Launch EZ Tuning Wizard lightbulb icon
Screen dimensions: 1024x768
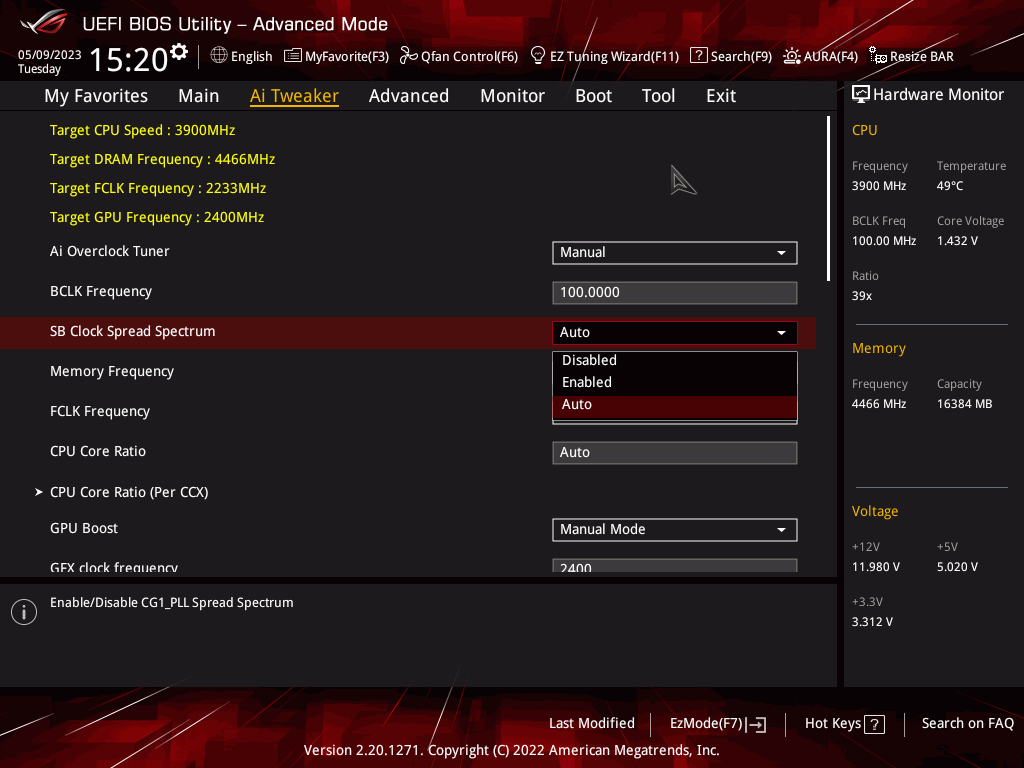point(537,56)
